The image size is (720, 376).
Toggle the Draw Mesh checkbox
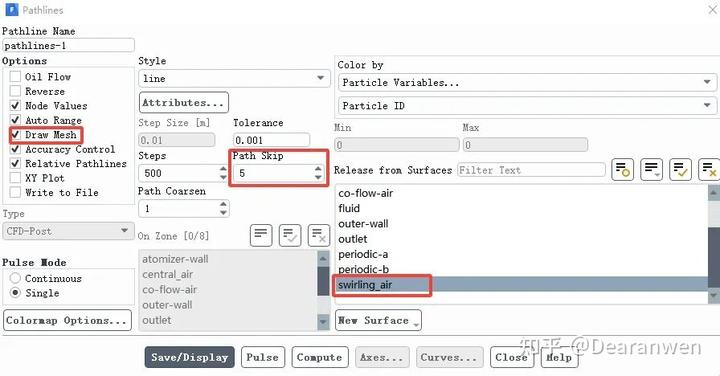[15, 135]
